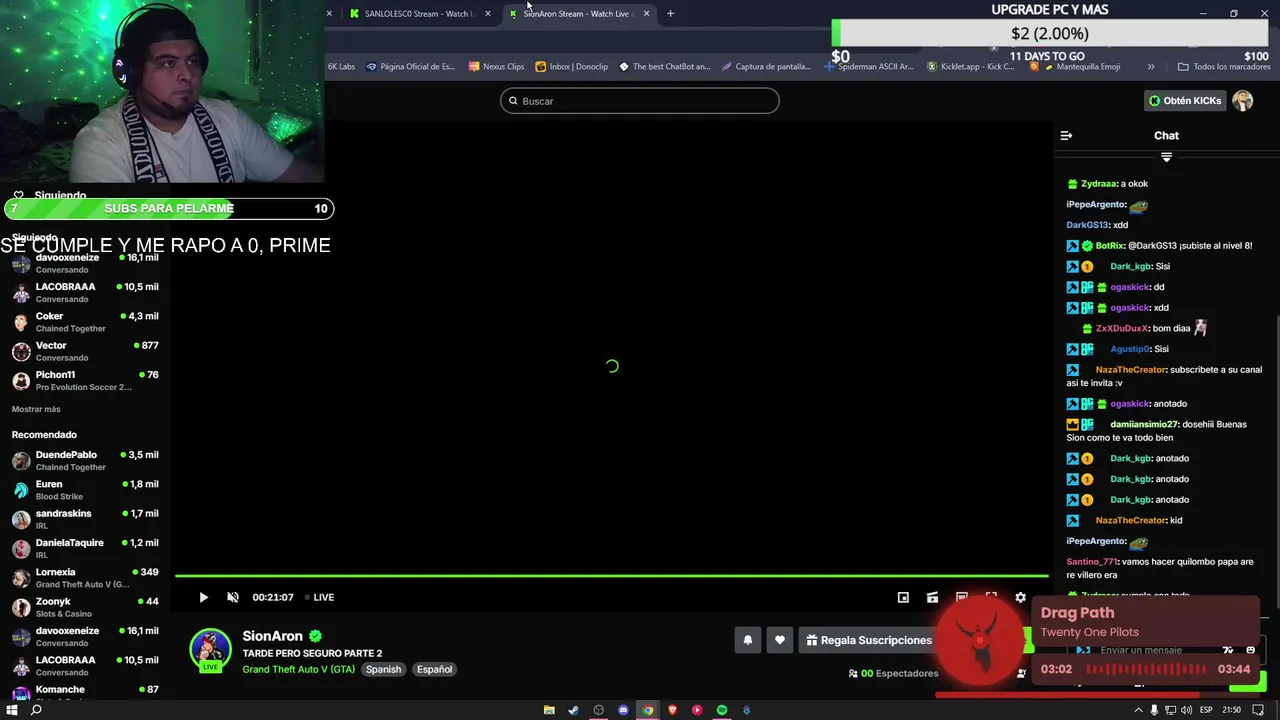Click the UPGRADE PC donation goal bar
This screenshot has height=720, width=1280.
tap(1049, 34)
